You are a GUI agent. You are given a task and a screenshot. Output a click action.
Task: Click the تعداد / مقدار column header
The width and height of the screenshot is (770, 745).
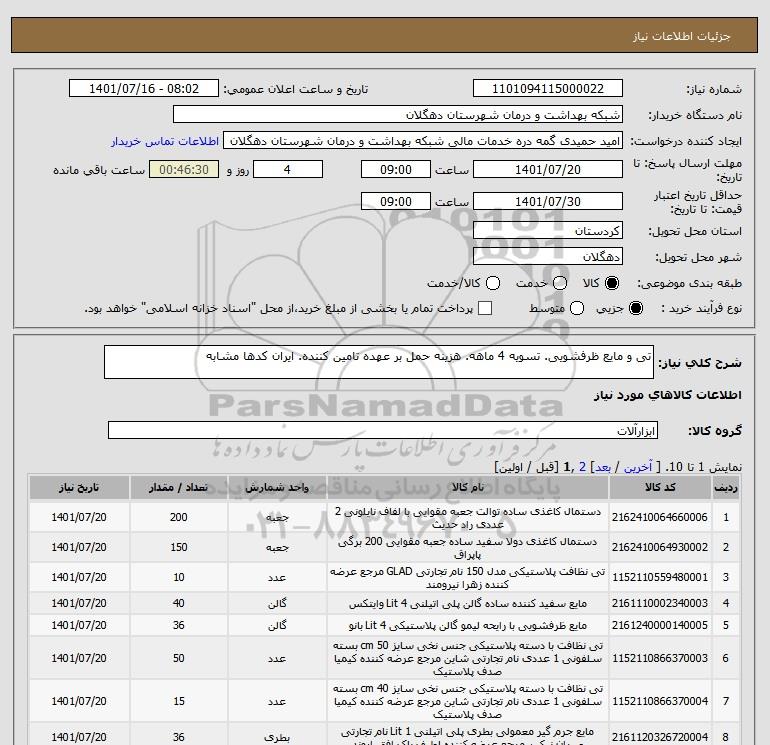pos(178,488)
